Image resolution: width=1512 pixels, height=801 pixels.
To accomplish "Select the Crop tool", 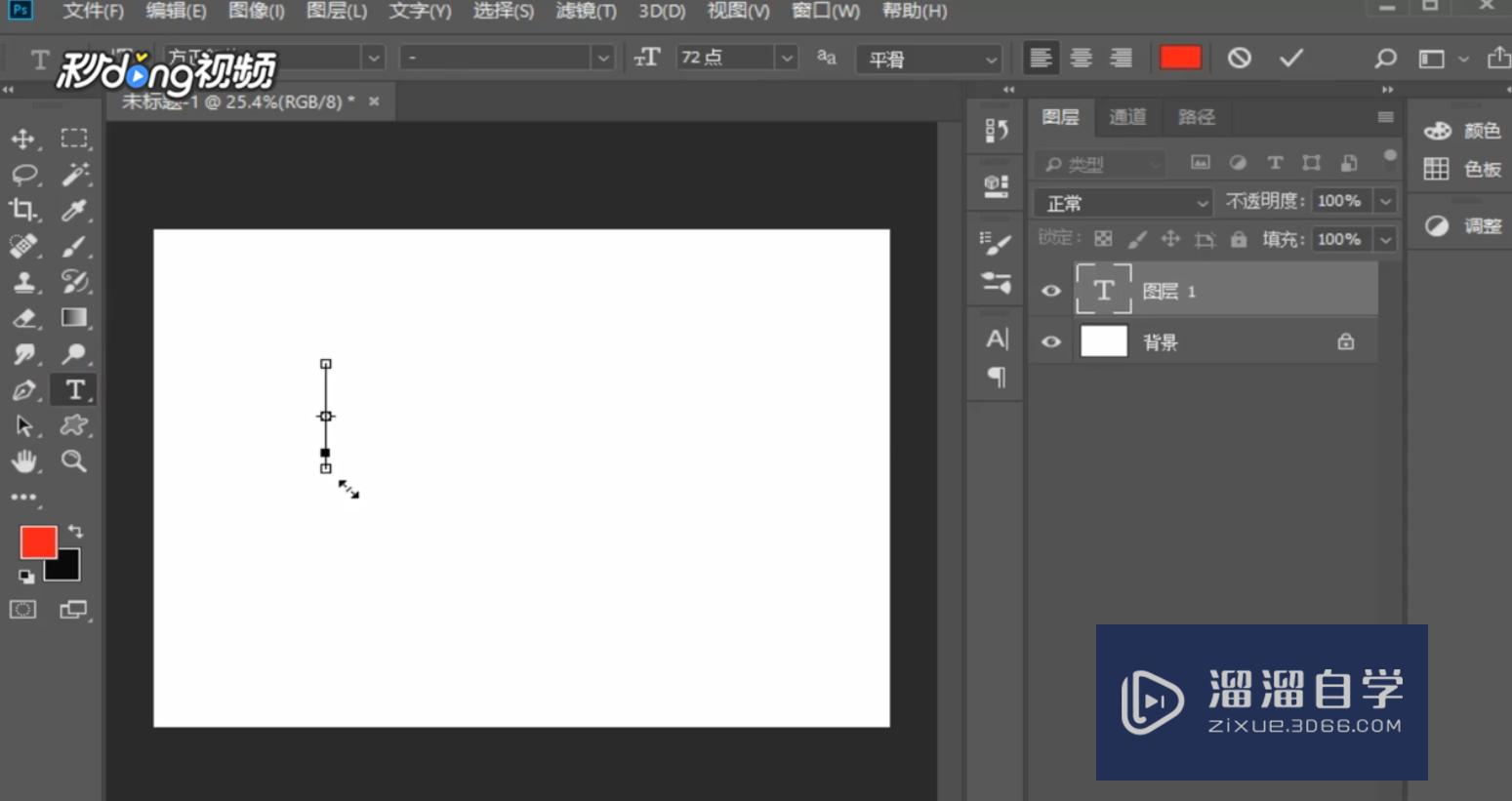I will [x=23, y=210].
